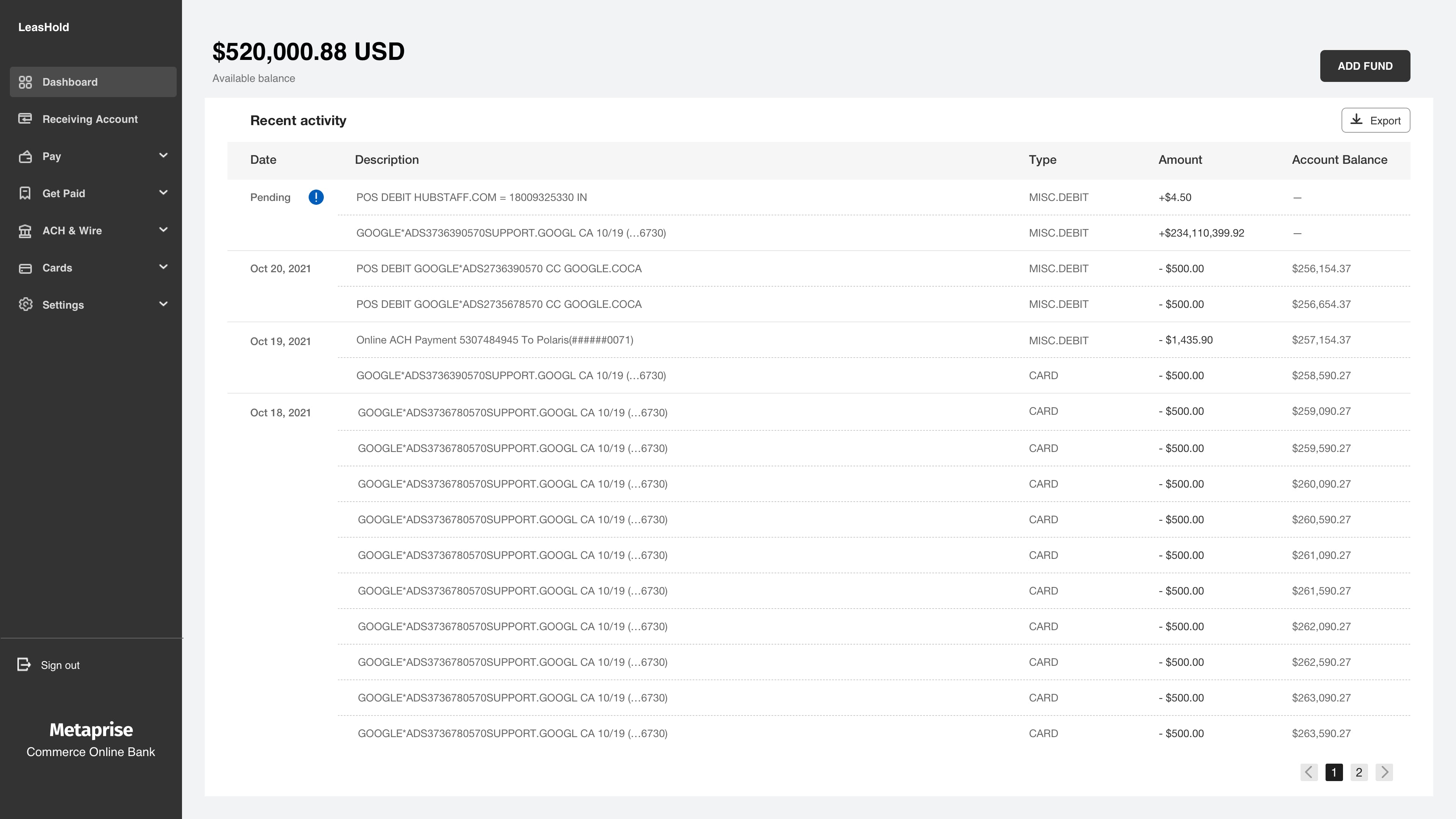Click the blue pending alert icon
Image resolution: width=1456 pixels, height=819 pixels.
[x=316, y=197]
